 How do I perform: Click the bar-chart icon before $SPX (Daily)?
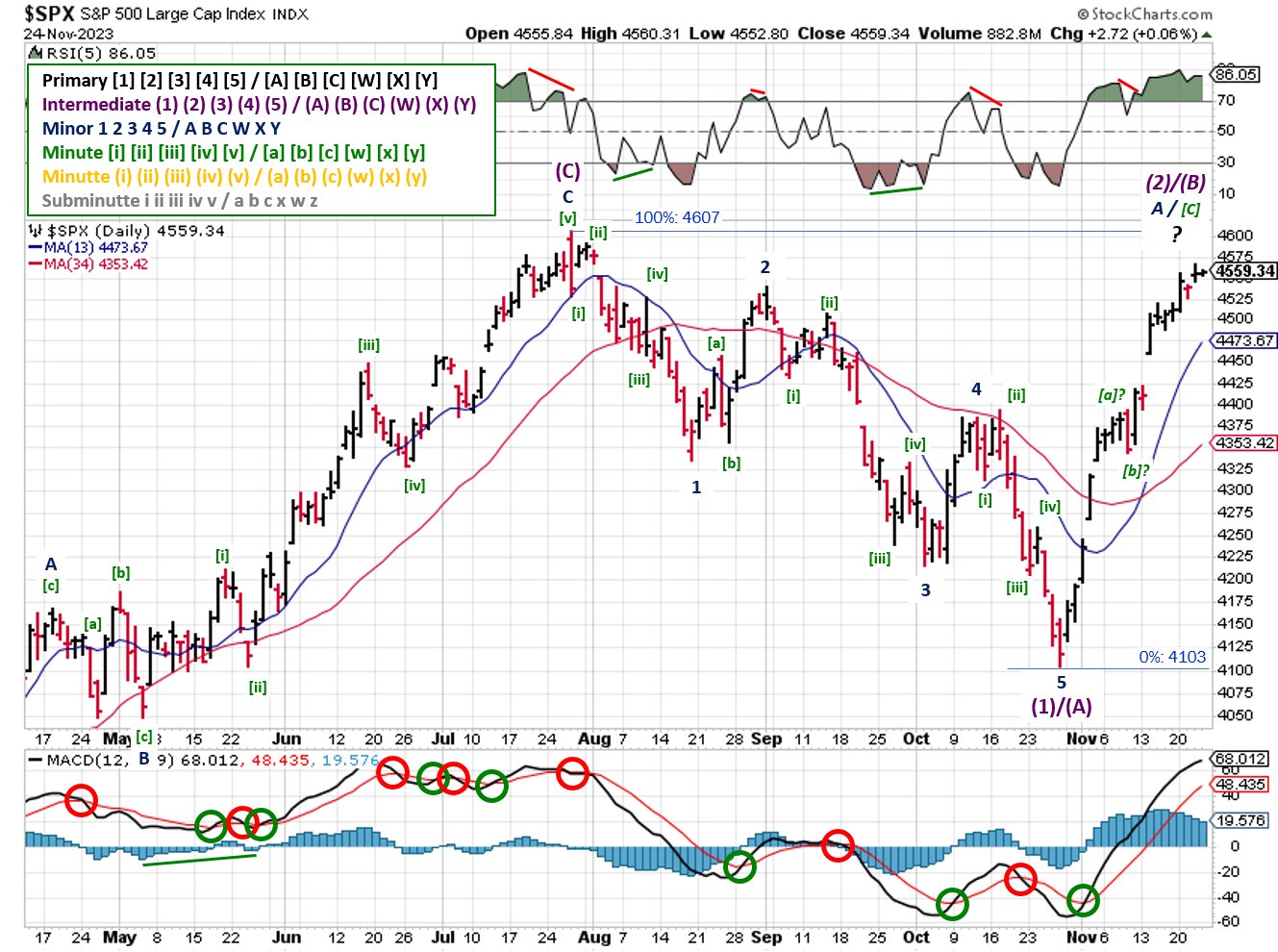(36, 231)
